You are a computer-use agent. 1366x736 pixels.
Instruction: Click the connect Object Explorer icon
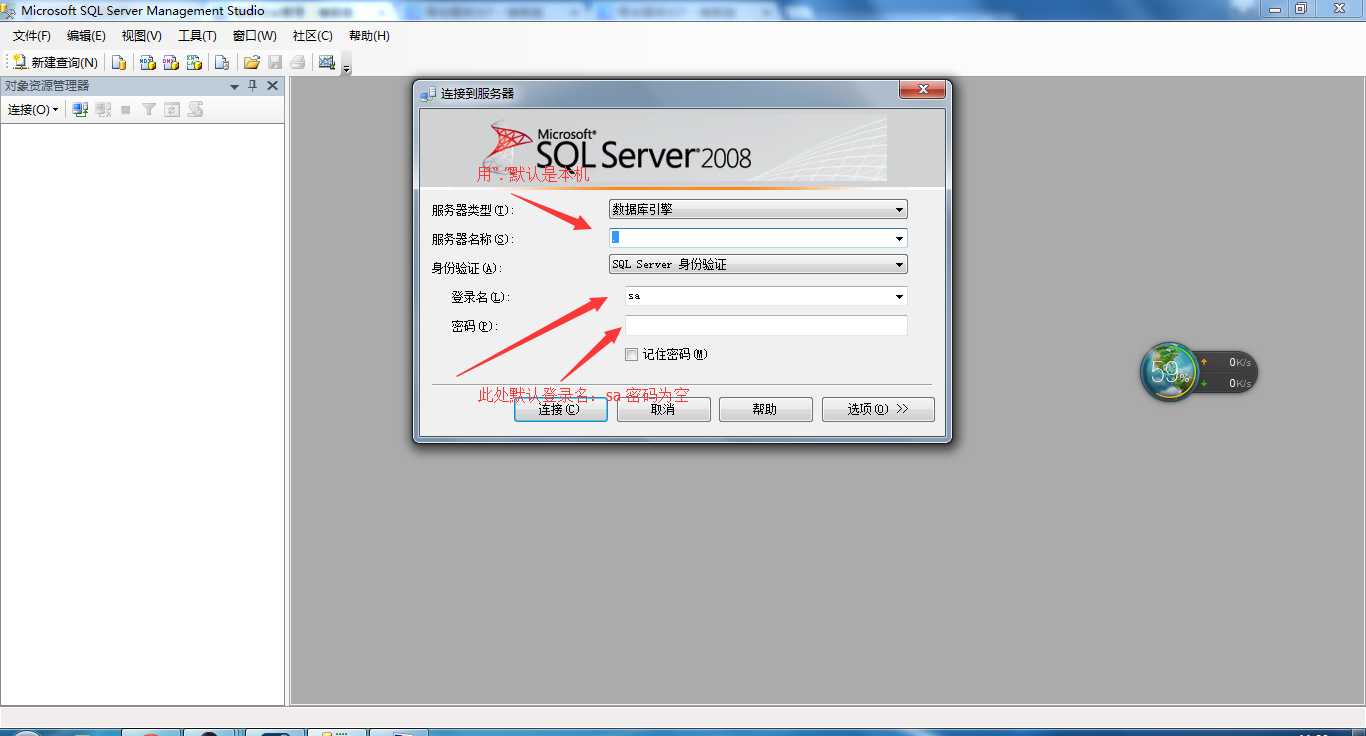tap(80, 109)
